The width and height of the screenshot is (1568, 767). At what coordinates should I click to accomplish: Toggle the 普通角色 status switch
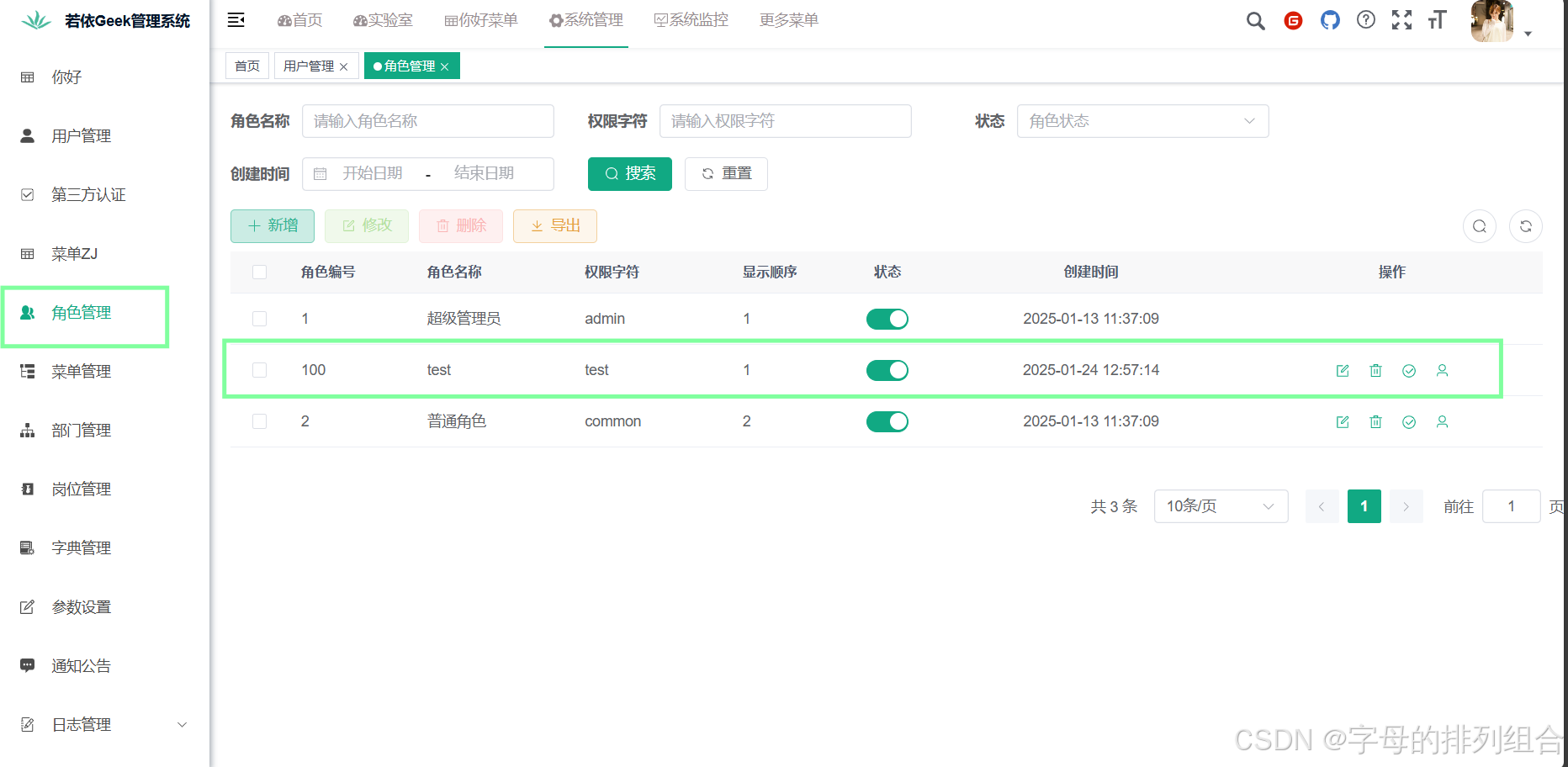coord(887,421)
